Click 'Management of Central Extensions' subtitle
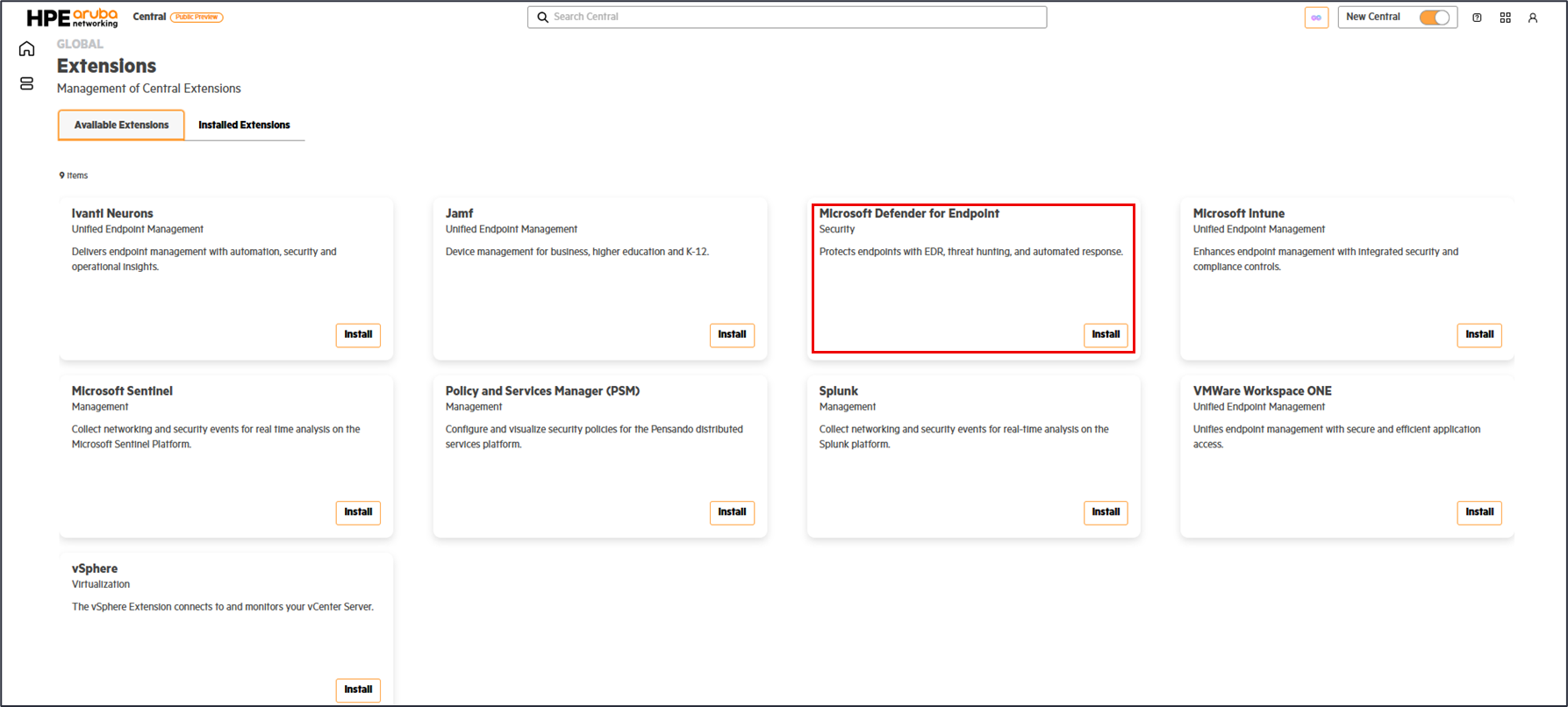The width and height of the screenshot is (1568, 707). [x=149, y=89]
